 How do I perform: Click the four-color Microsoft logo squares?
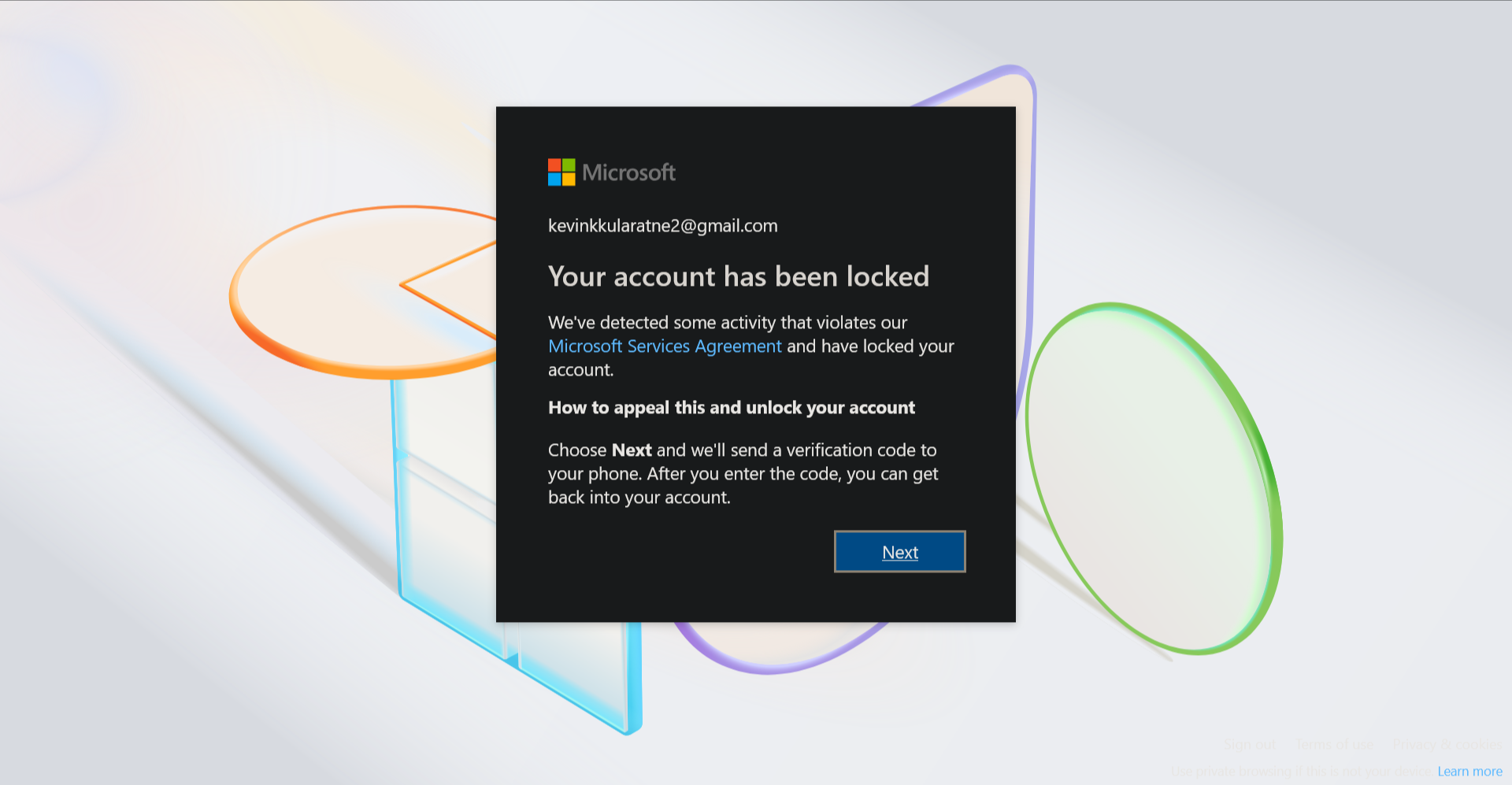click(561, 172)
